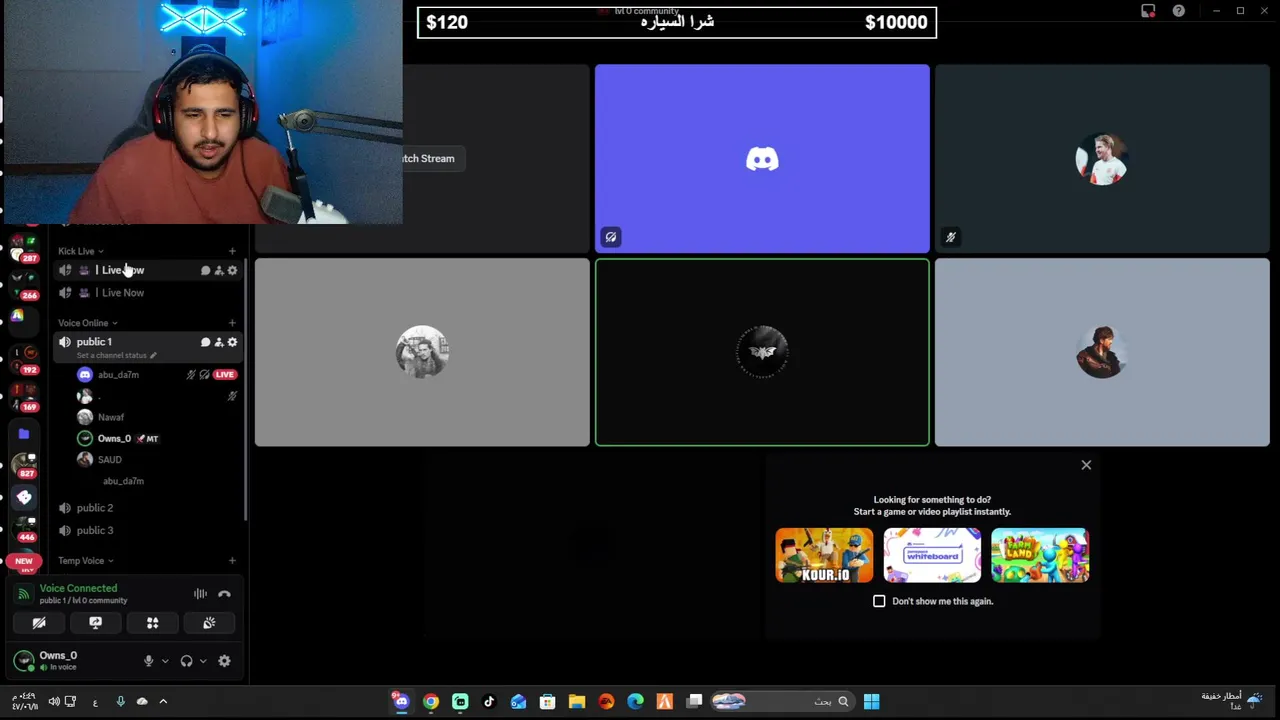Toggle deafen with the headphones icon
Image resolution: width=1280 pixels, height=720 pixels.
tap(186, 661)
